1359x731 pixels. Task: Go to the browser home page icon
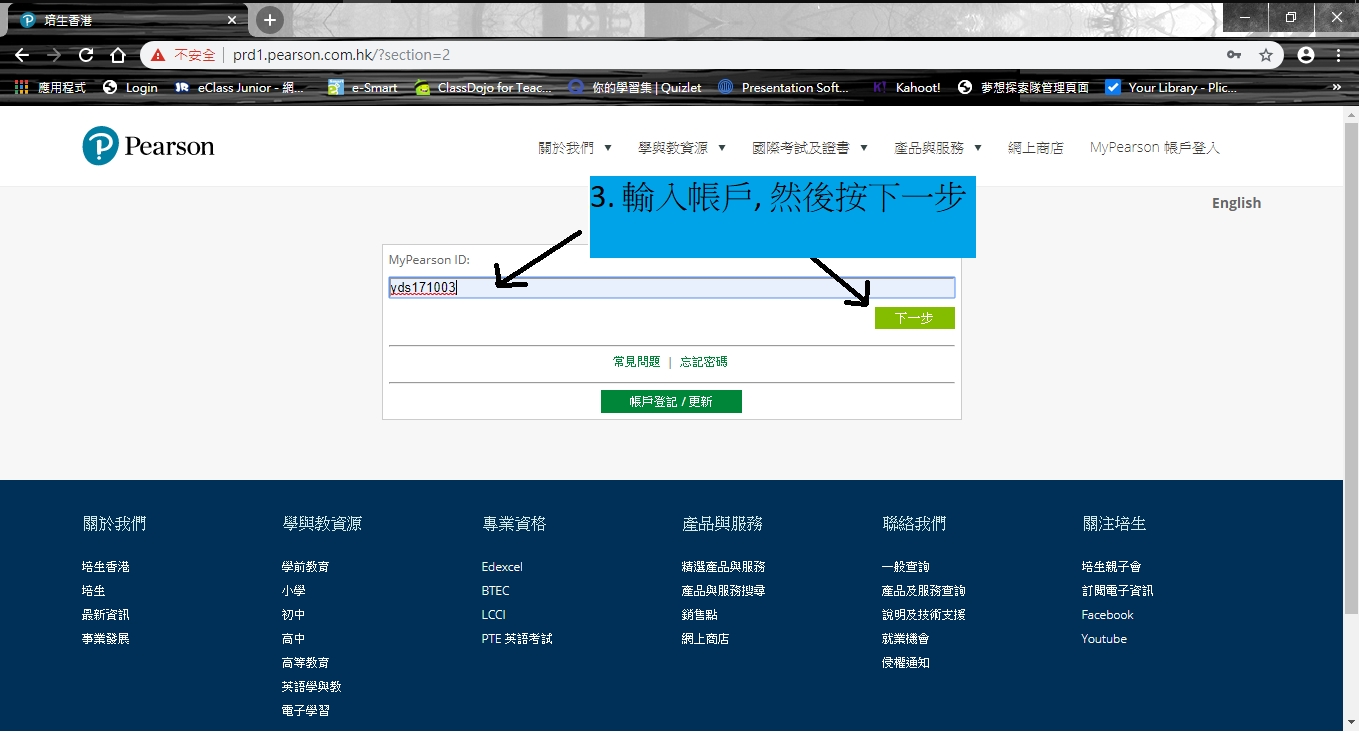118,55
